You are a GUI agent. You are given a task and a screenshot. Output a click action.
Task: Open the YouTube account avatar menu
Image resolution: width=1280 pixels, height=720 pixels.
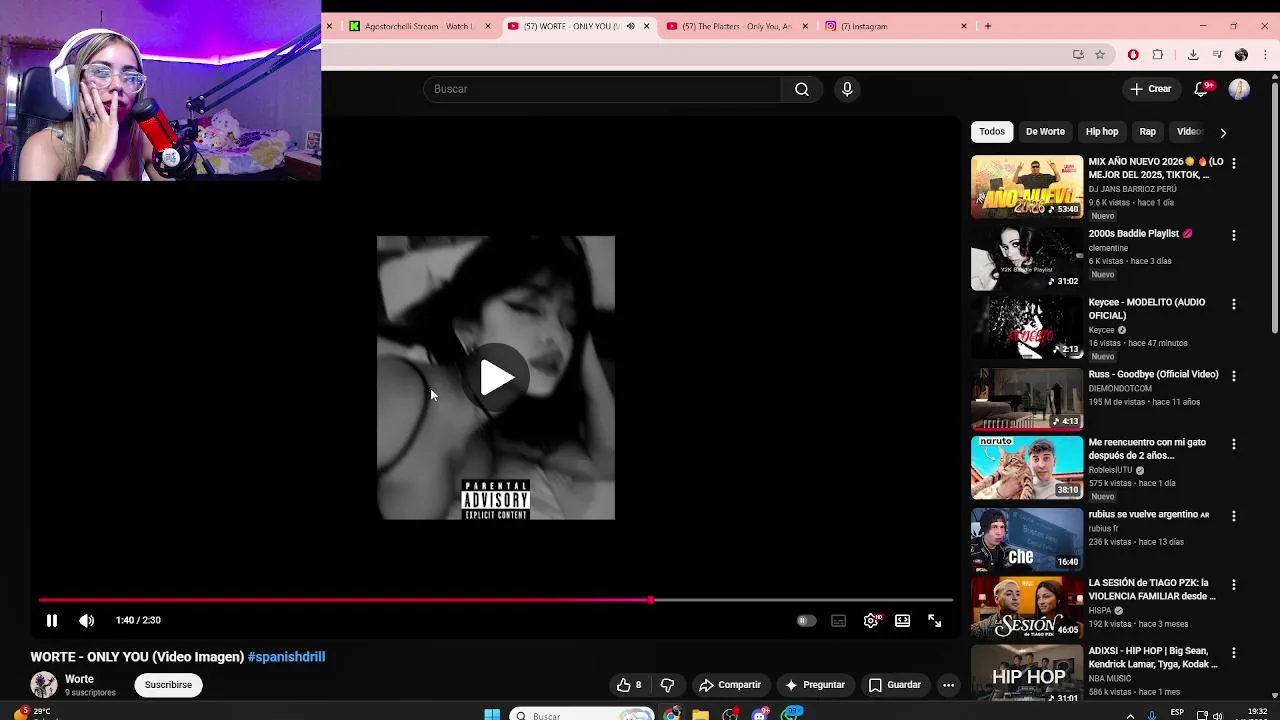(x=1239, y=89)
